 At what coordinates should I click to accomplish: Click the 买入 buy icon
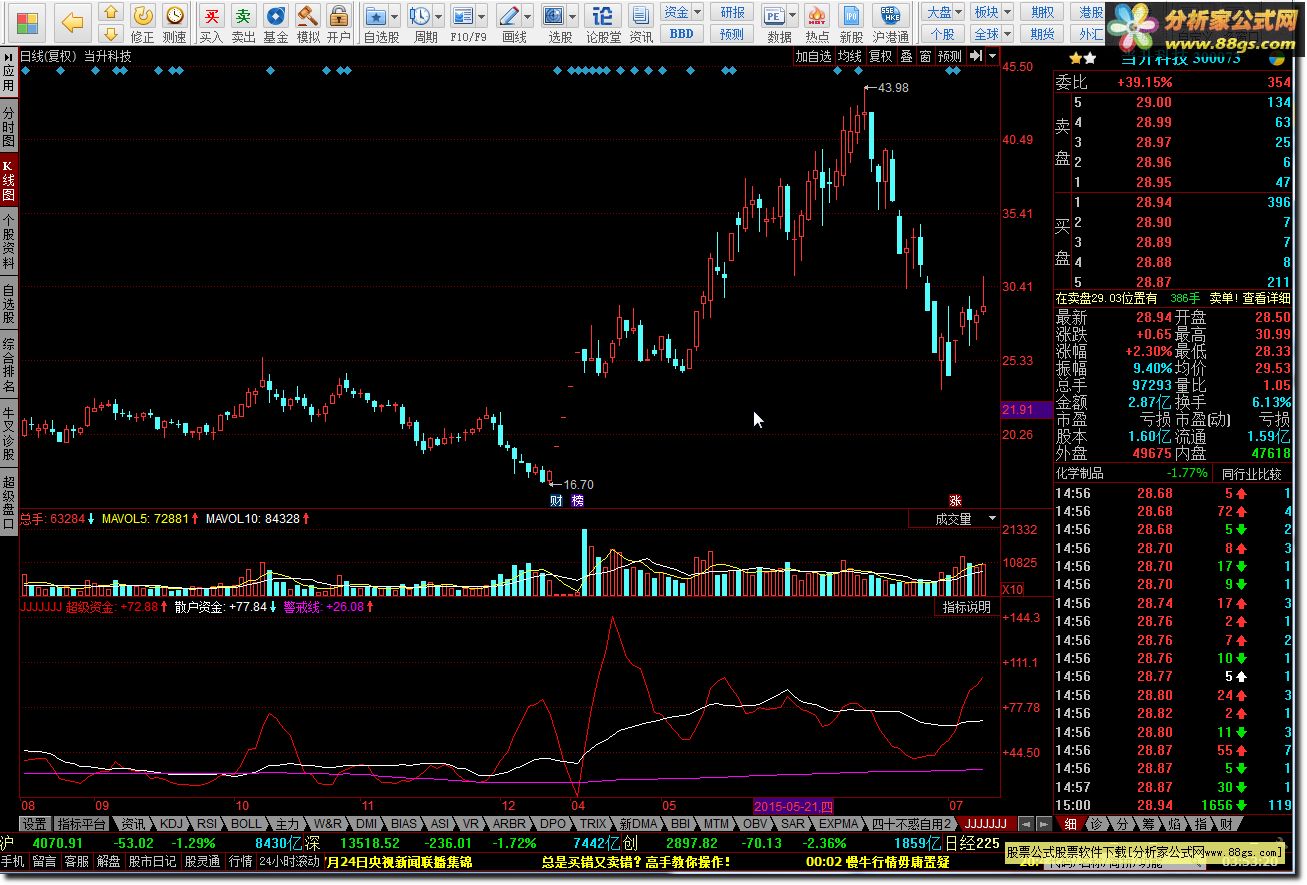[211, 22]
